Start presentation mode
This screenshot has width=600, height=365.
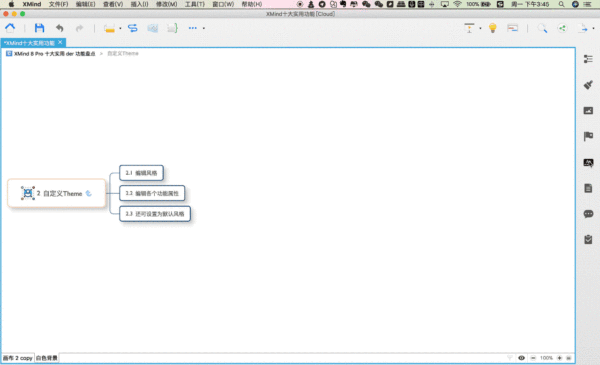(469, 28)
